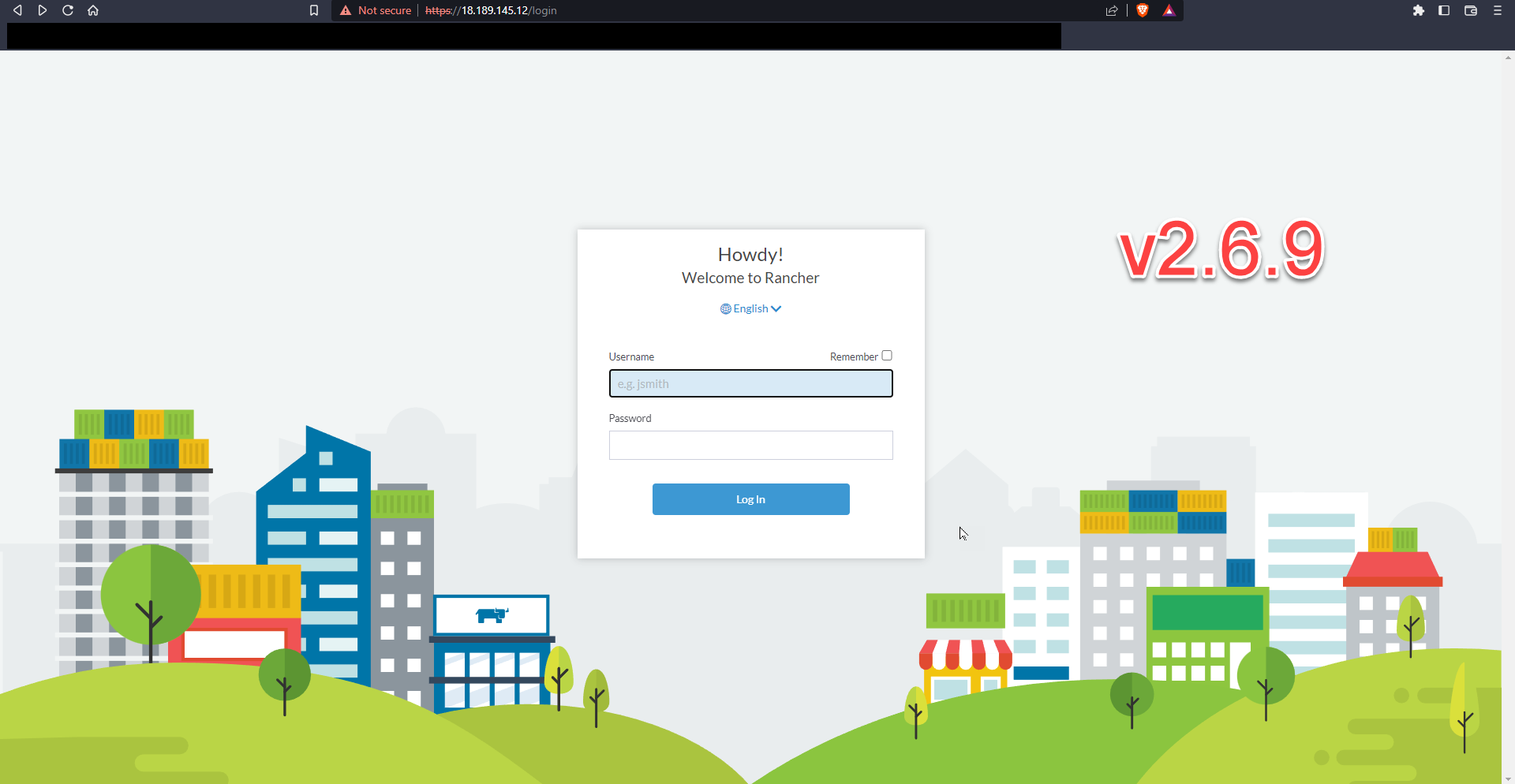The width and height of the screenshot is (1515, 784).
Task: Toggle the browser sidebar icon
Action: (1444, 10)
